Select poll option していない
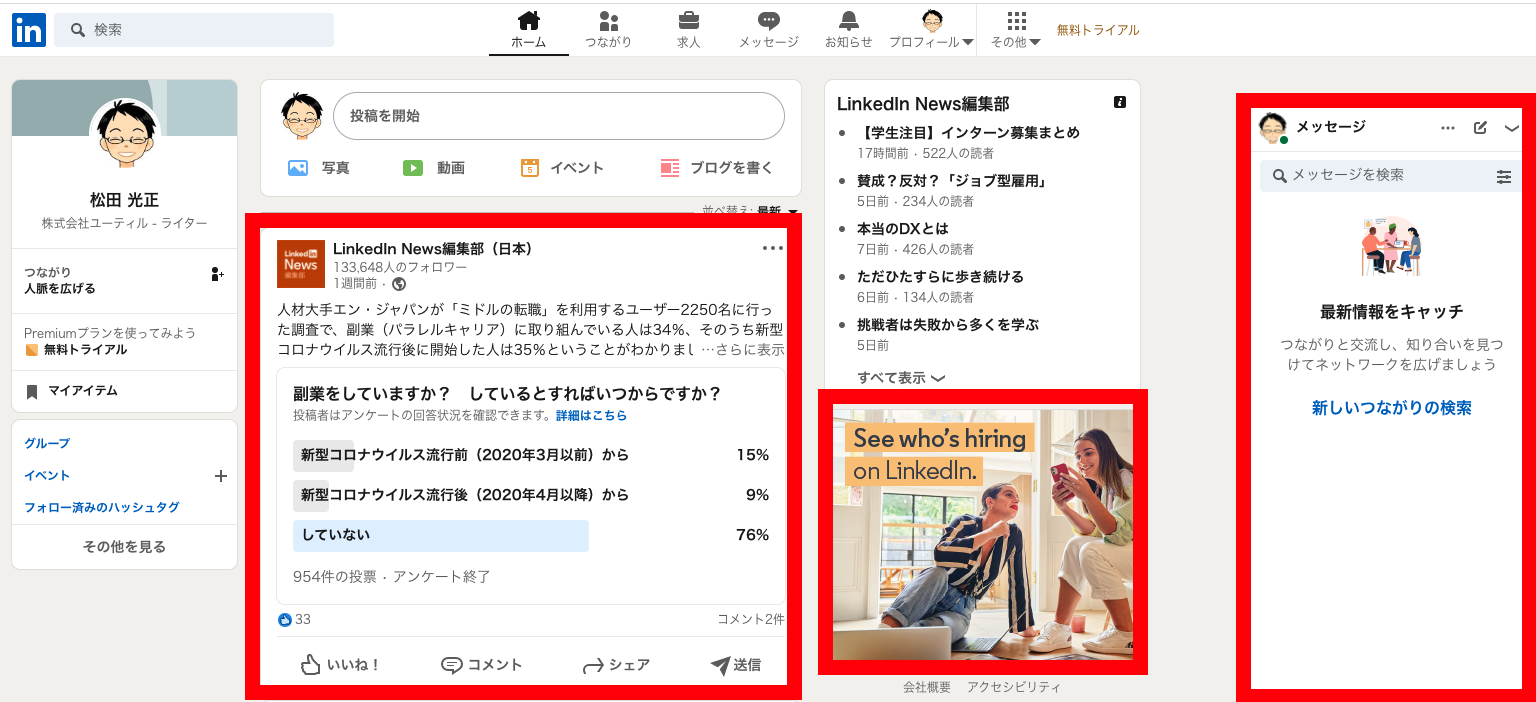This screenshot has height=702, width=1536. tap(531, 535)
